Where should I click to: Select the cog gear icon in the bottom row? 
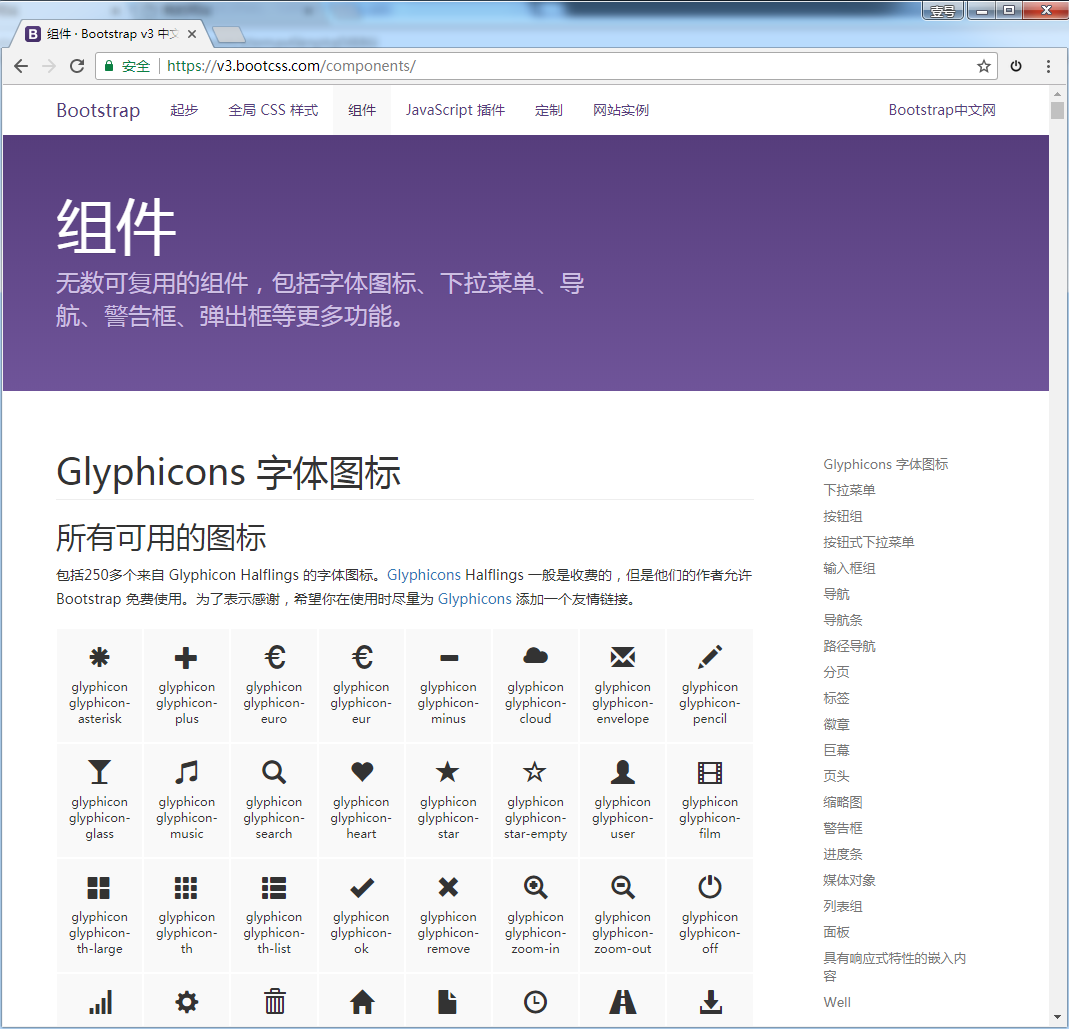tap(187, 1002)
